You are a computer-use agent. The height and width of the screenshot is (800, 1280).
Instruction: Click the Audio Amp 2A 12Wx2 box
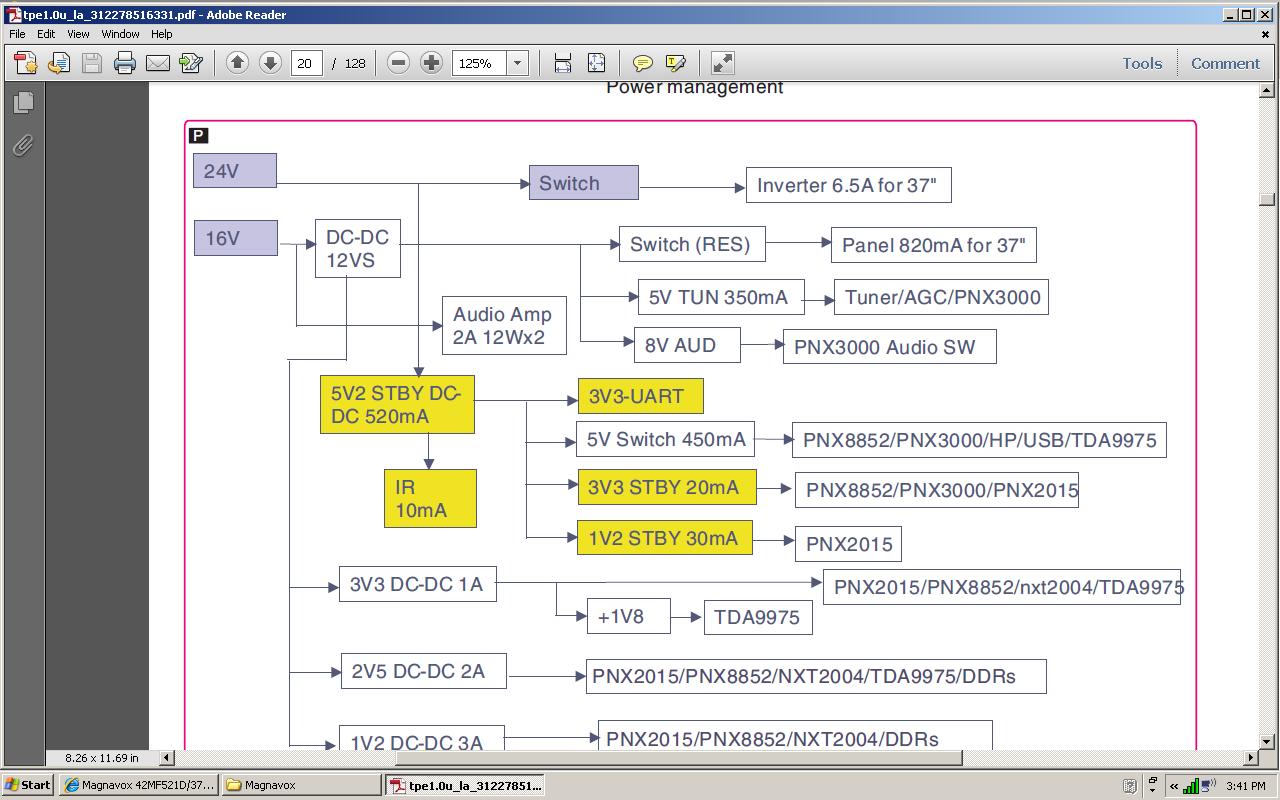504,325
